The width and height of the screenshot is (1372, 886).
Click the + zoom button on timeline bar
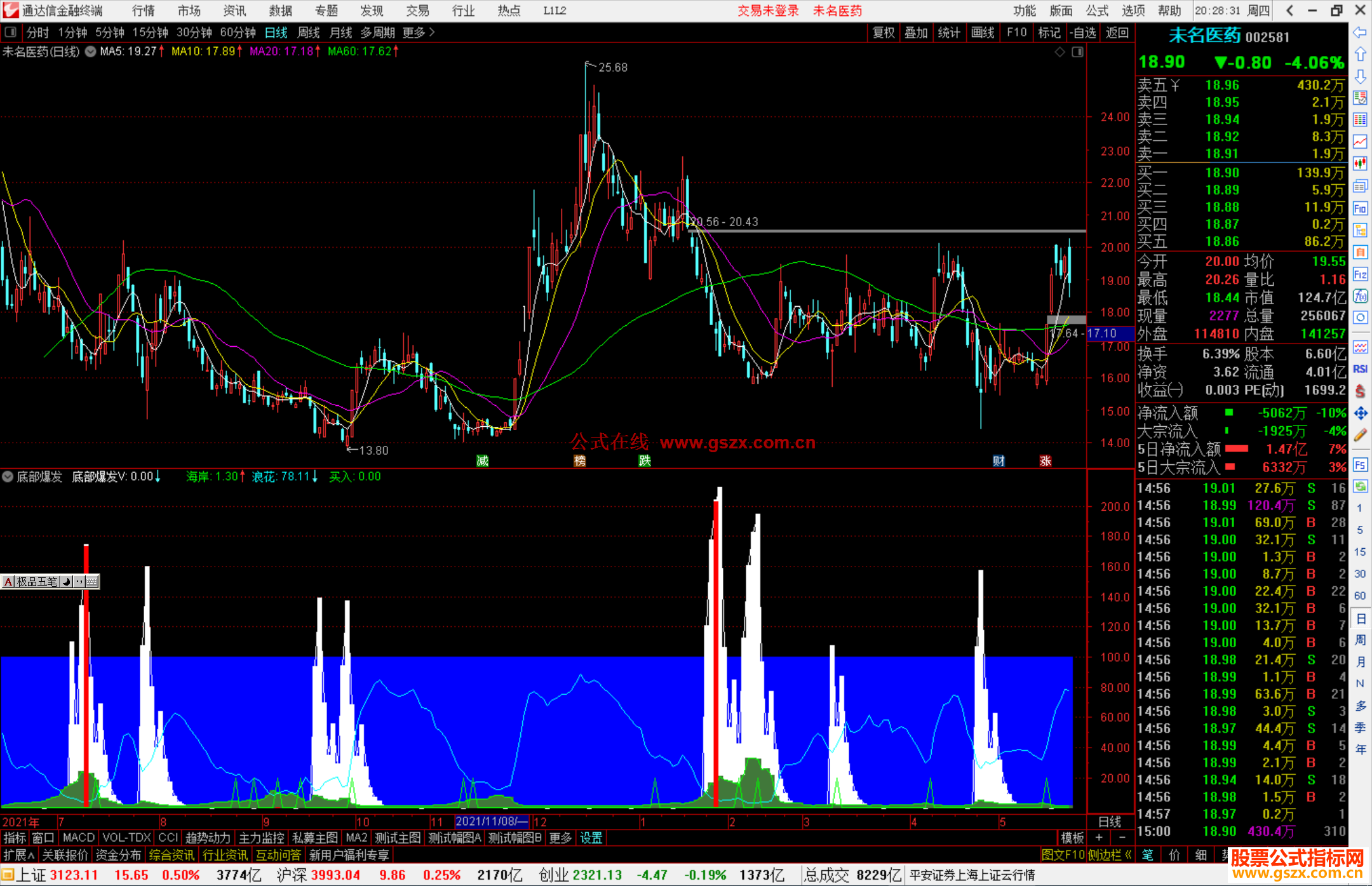tap(1100, 838)
